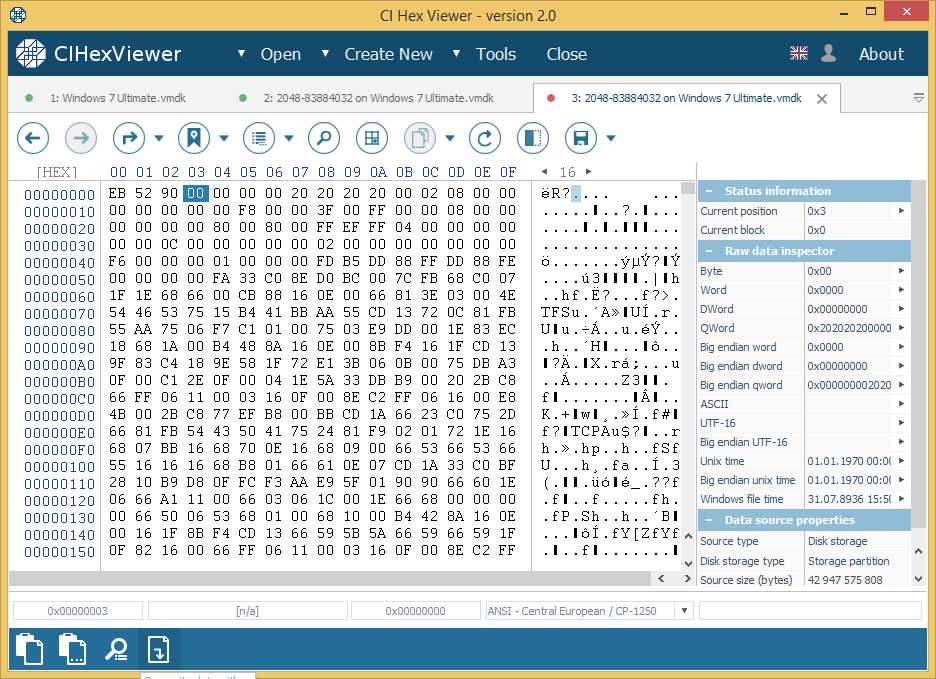Viewport: 936px width, 679px height.
Task: Open dropdown arrow next to list icon
Action: pos(289,139)
